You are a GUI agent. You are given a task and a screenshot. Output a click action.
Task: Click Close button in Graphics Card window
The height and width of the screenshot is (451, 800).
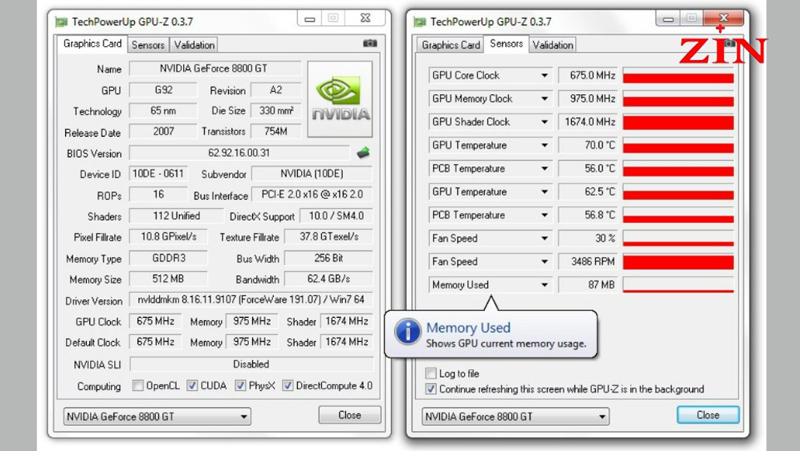pyautogui.click(x=349, y=415)
